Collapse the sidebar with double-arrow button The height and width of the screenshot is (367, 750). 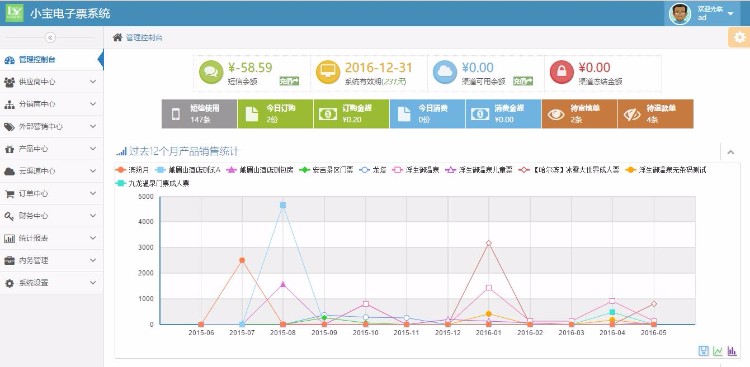coord(51,37)
